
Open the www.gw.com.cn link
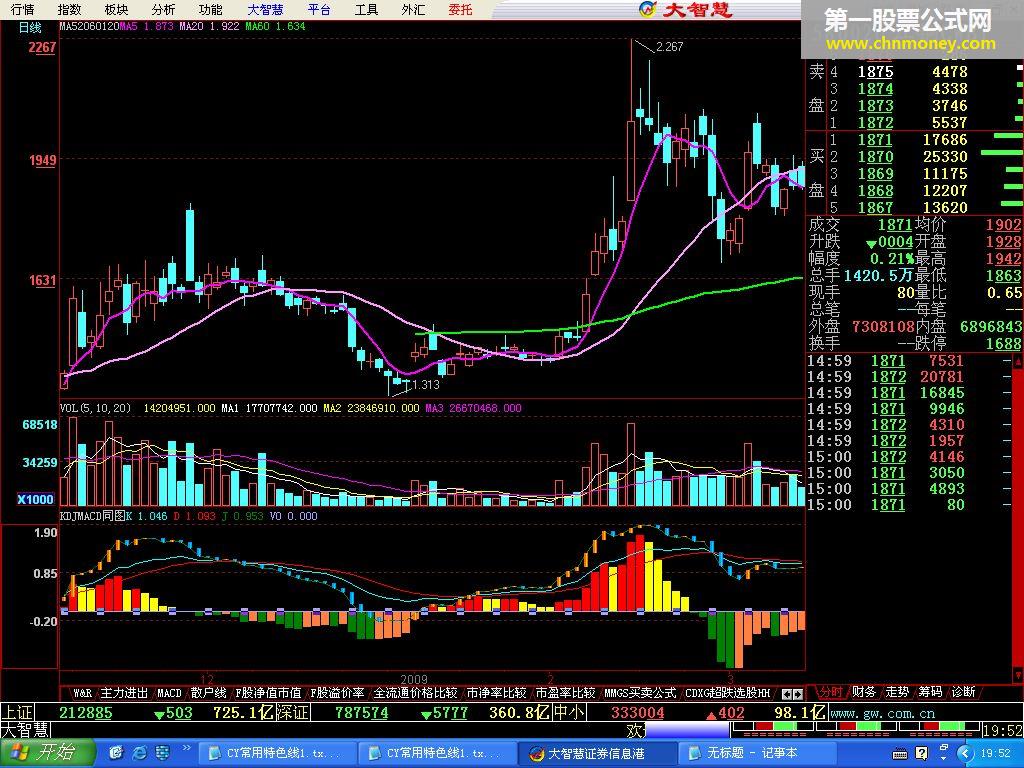[x=882, y=713]
